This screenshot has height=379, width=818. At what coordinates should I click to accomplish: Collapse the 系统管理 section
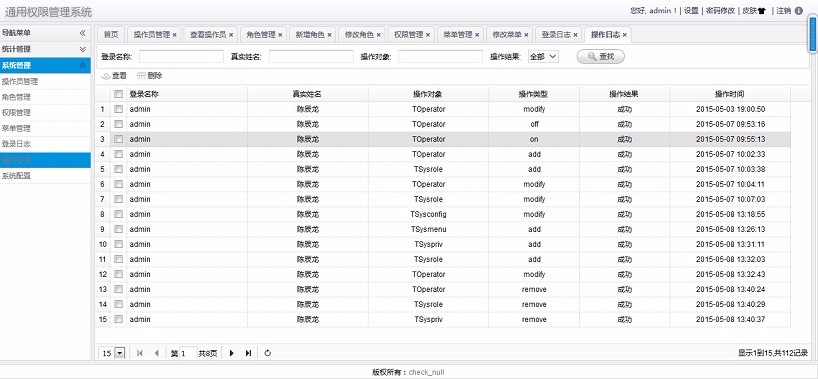(82, 66)
